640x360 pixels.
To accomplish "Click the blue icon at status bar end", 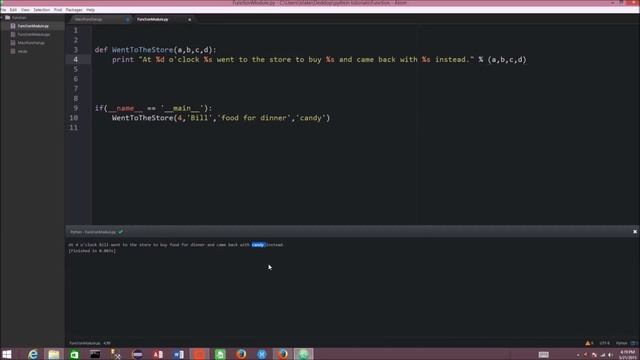I will click(x=634, y=343).
